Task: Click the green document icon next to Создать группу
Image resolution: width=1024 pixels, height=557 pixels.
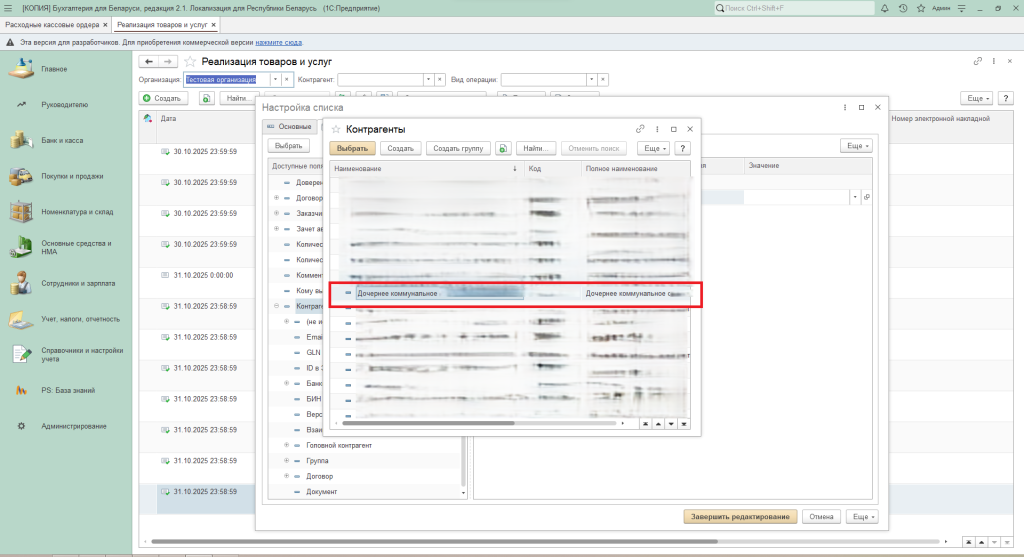Action: pos(504,148)
